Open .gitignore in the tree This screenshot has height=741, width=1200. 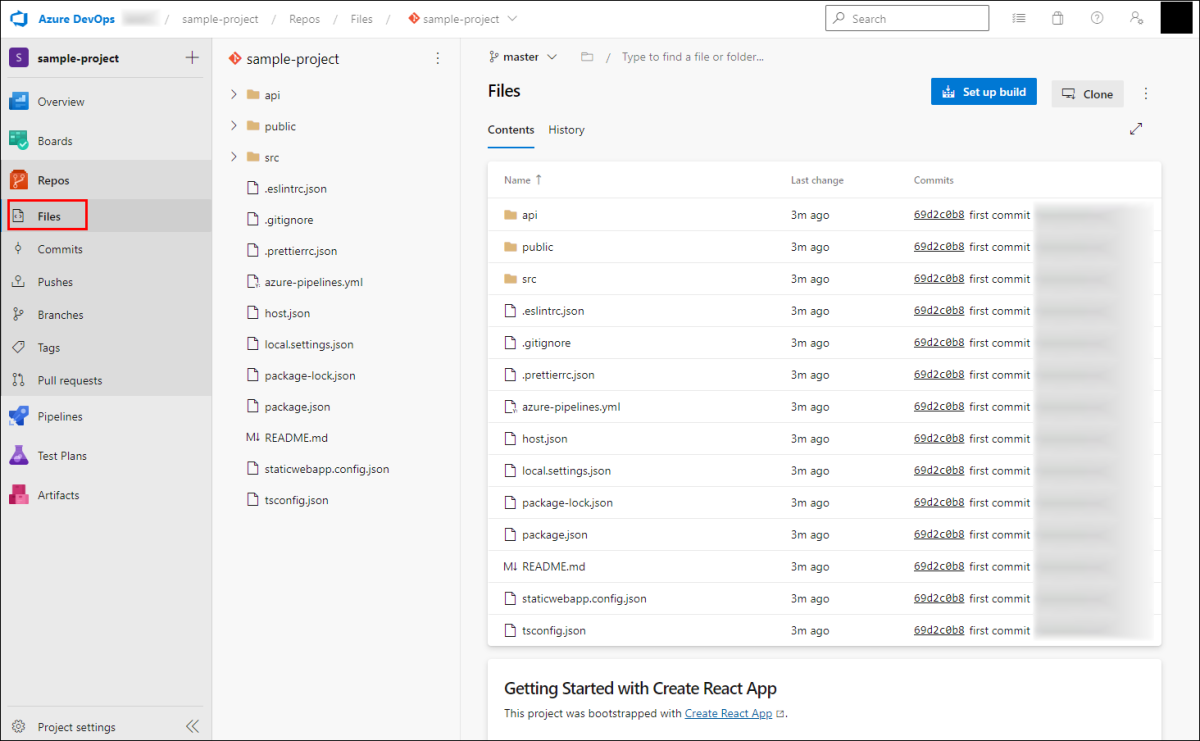pyautogui.click(x=289, y=219)
